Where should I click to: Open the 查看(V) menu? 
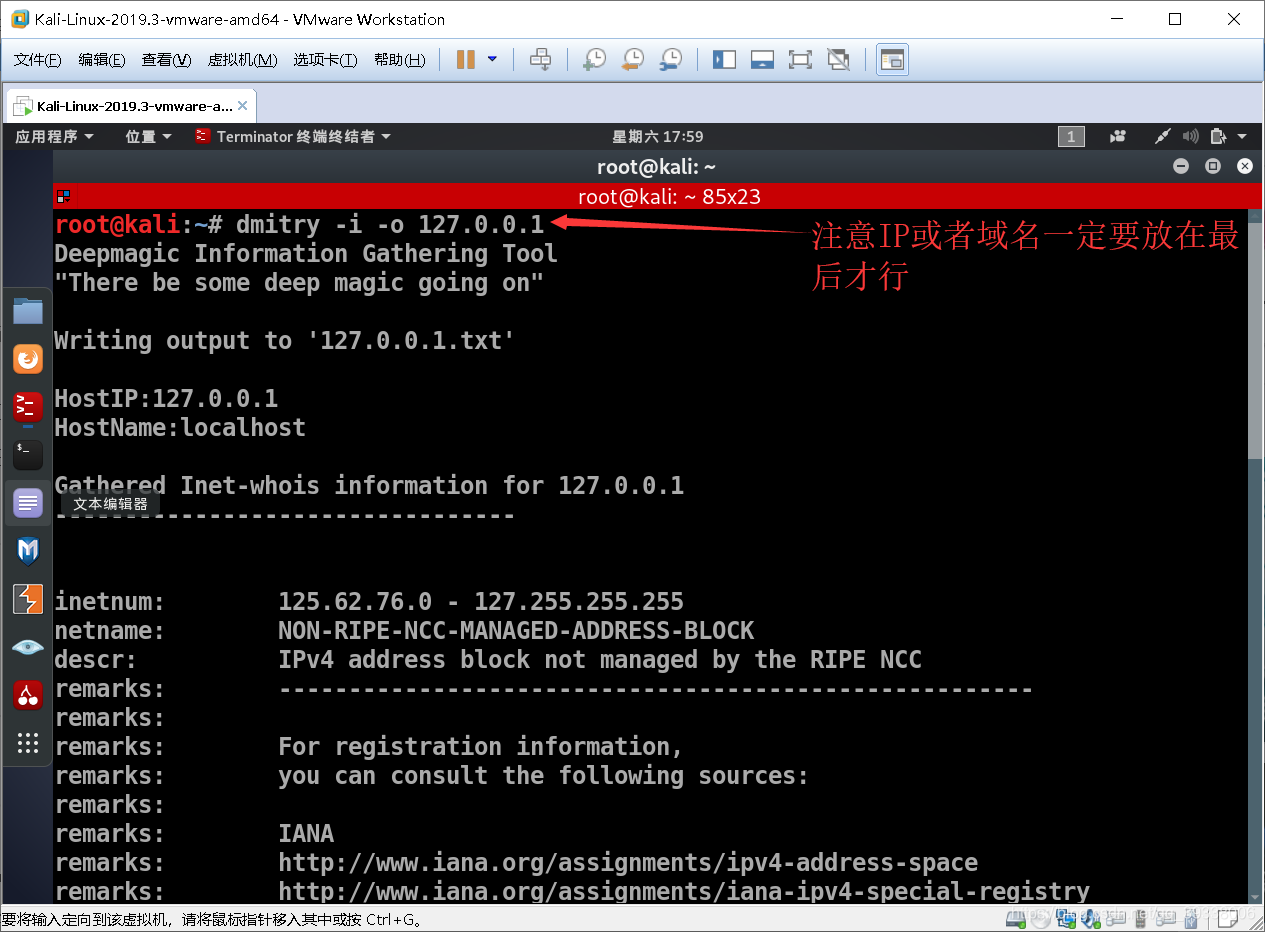tap(166, 60)
